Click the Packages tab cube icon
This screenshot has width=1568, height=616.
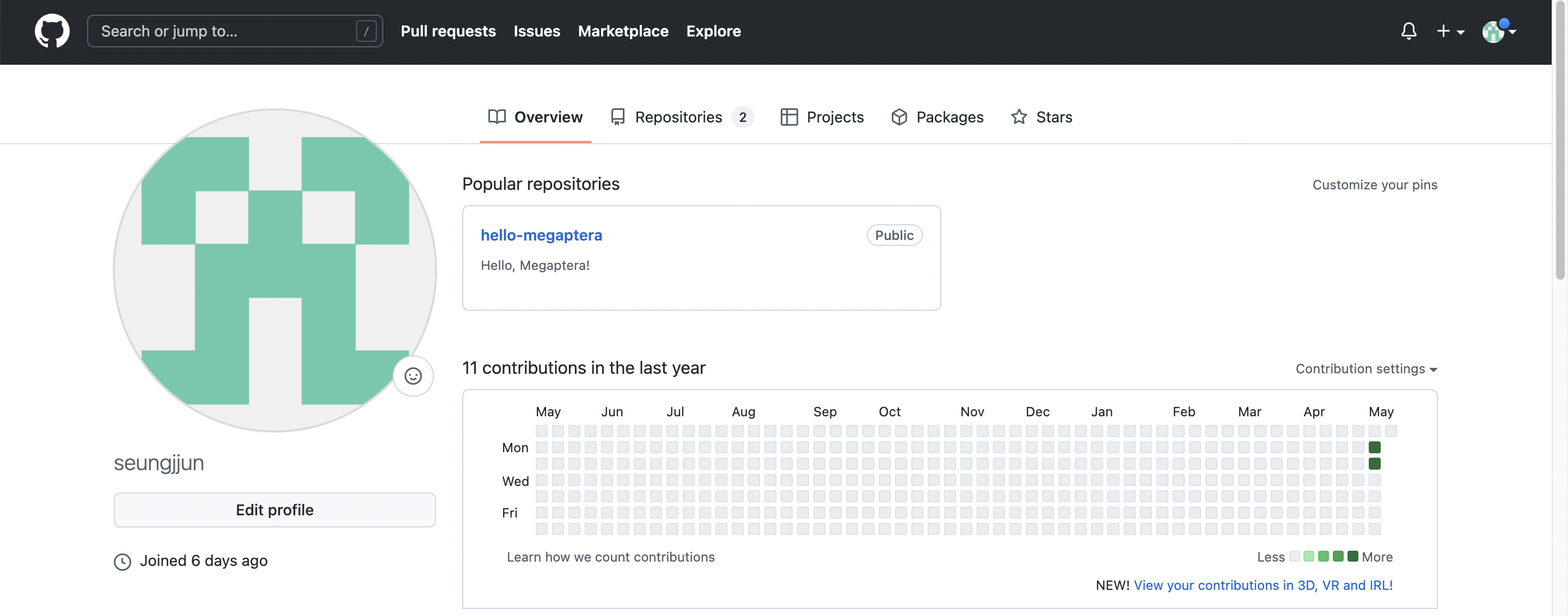(898, 117)
